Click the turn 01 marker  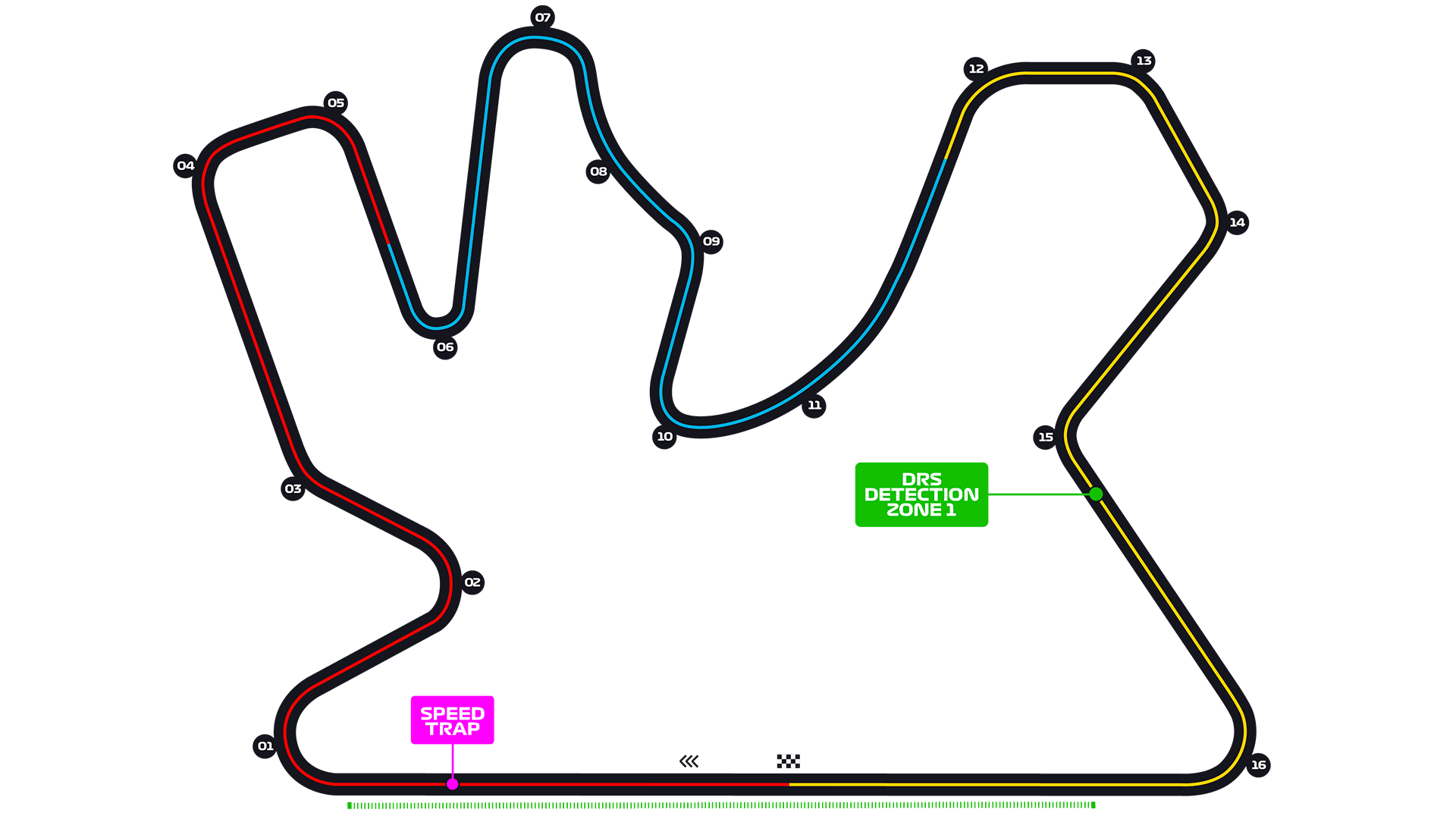point(265,746)
